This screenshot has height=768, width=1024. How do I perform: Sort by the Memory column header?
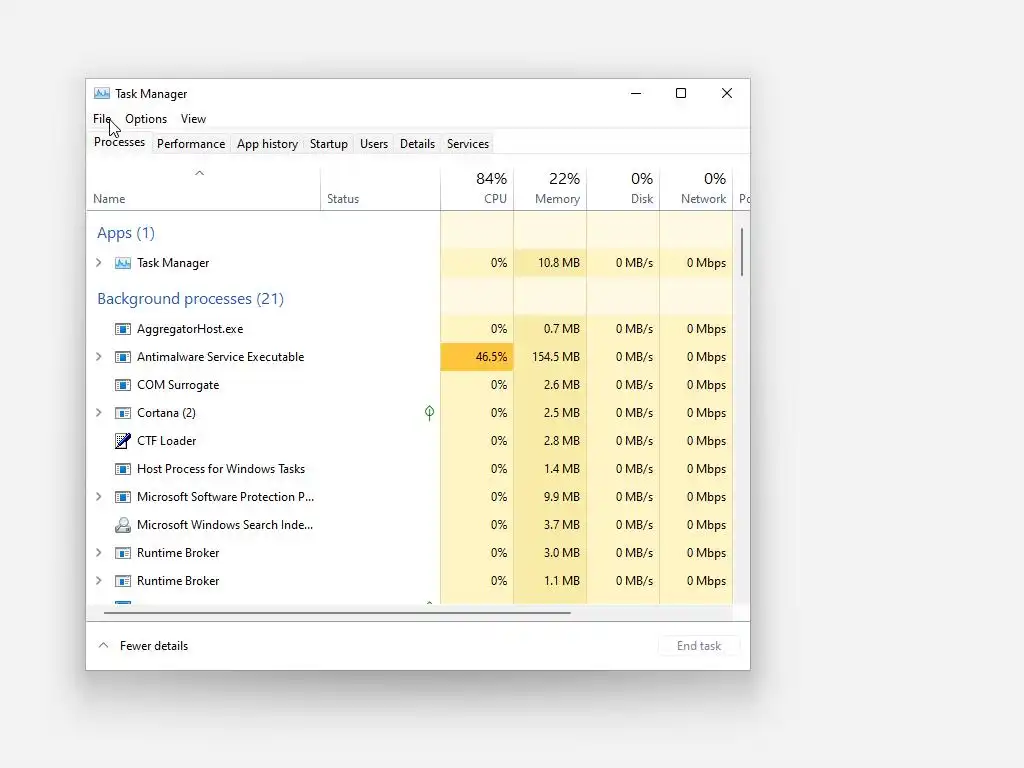(x=550, y=189)
